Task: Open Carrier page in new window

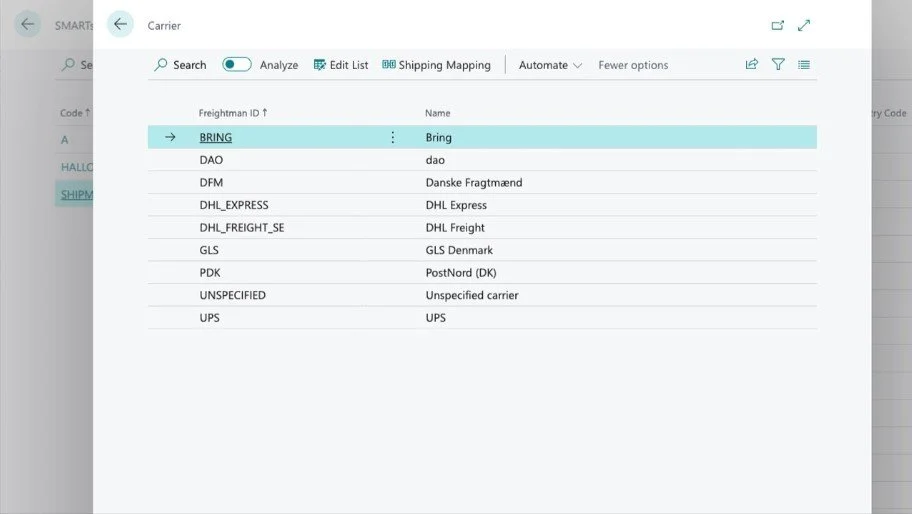Action: [x=778, y=26]
